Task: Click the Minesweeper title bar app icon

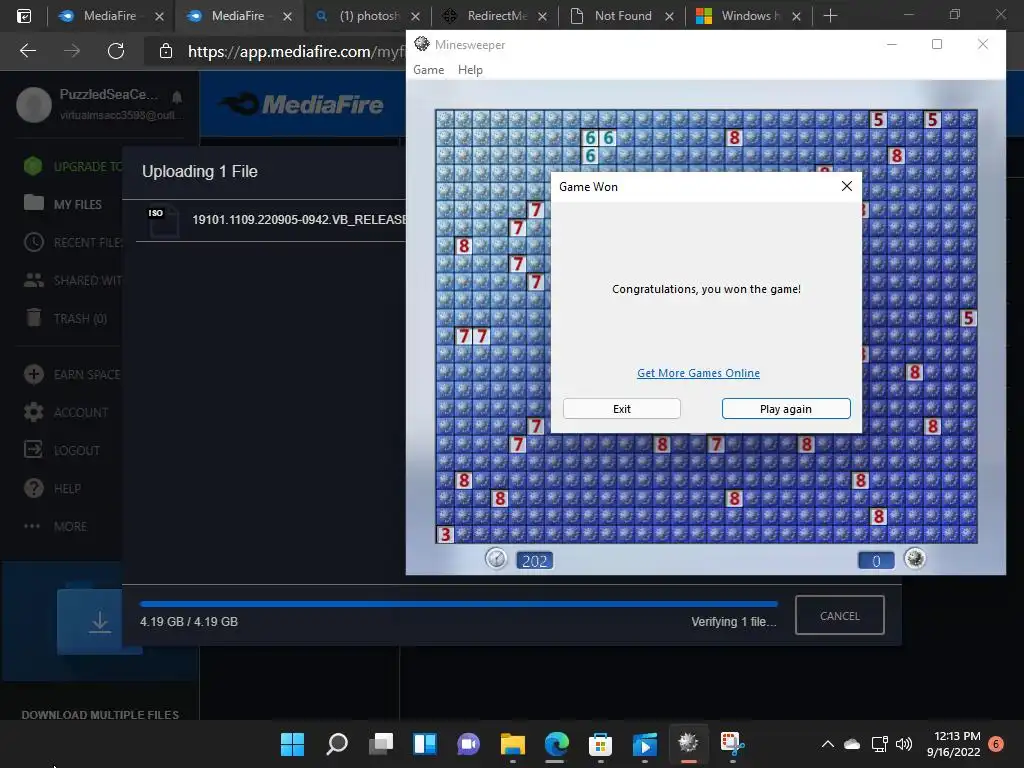Action: coord(422,44)
